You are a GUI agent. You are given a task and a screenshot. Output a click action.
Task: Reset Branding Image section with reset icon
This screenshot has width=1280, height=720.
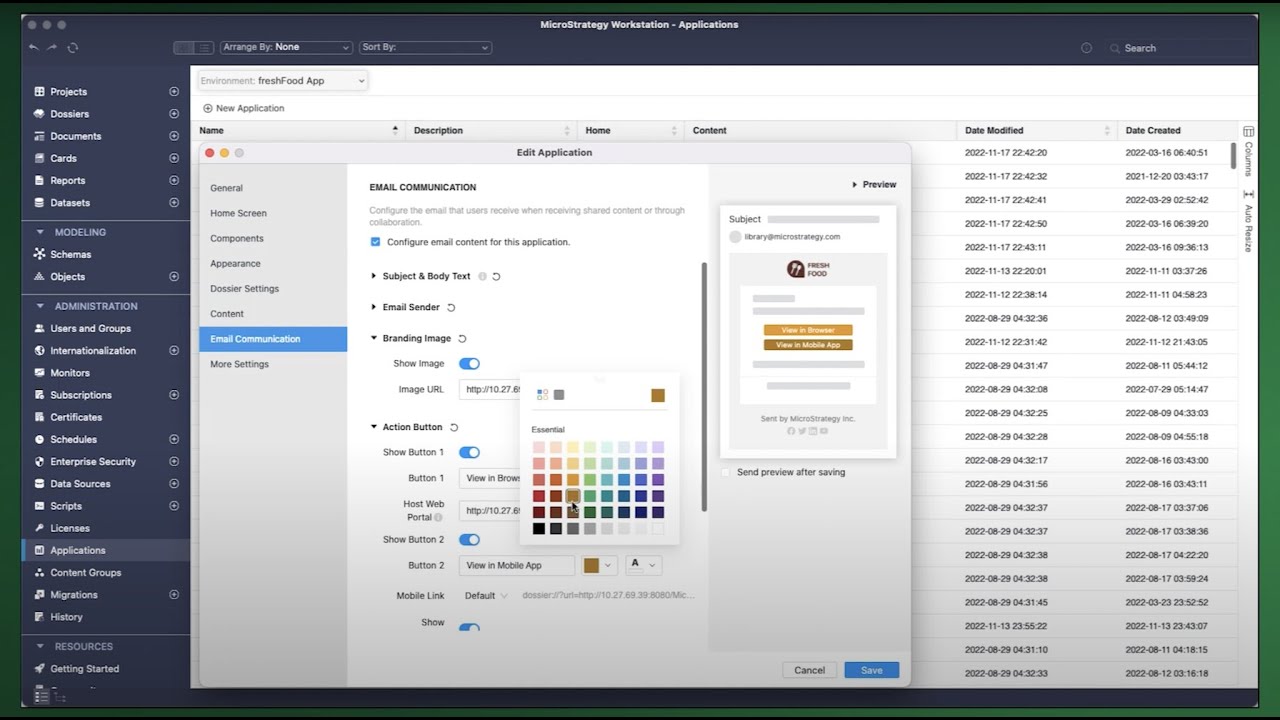point(462,338)
